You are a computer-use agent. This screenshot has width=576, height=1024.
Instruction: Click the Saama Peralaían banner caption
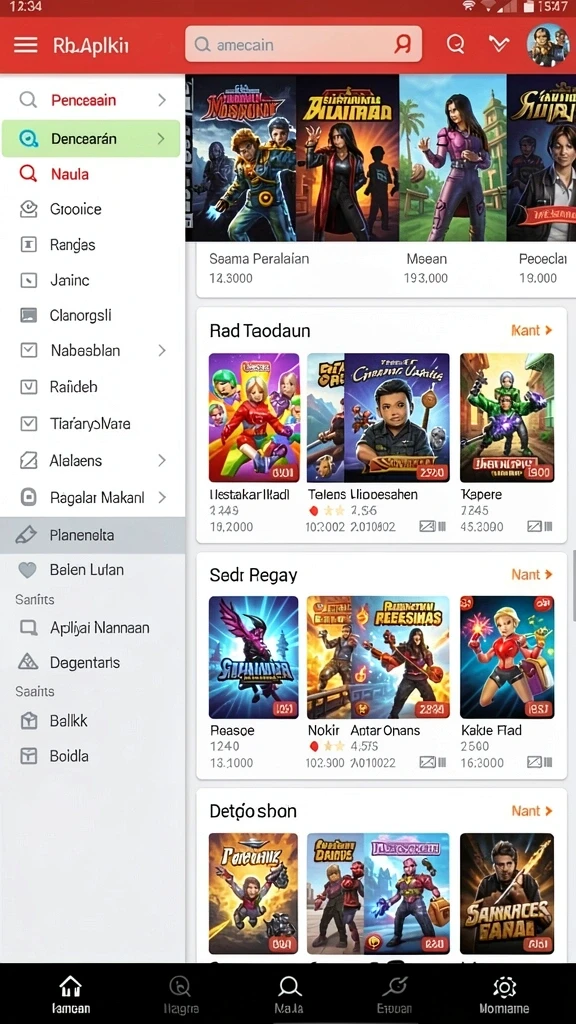click(259, 259)
